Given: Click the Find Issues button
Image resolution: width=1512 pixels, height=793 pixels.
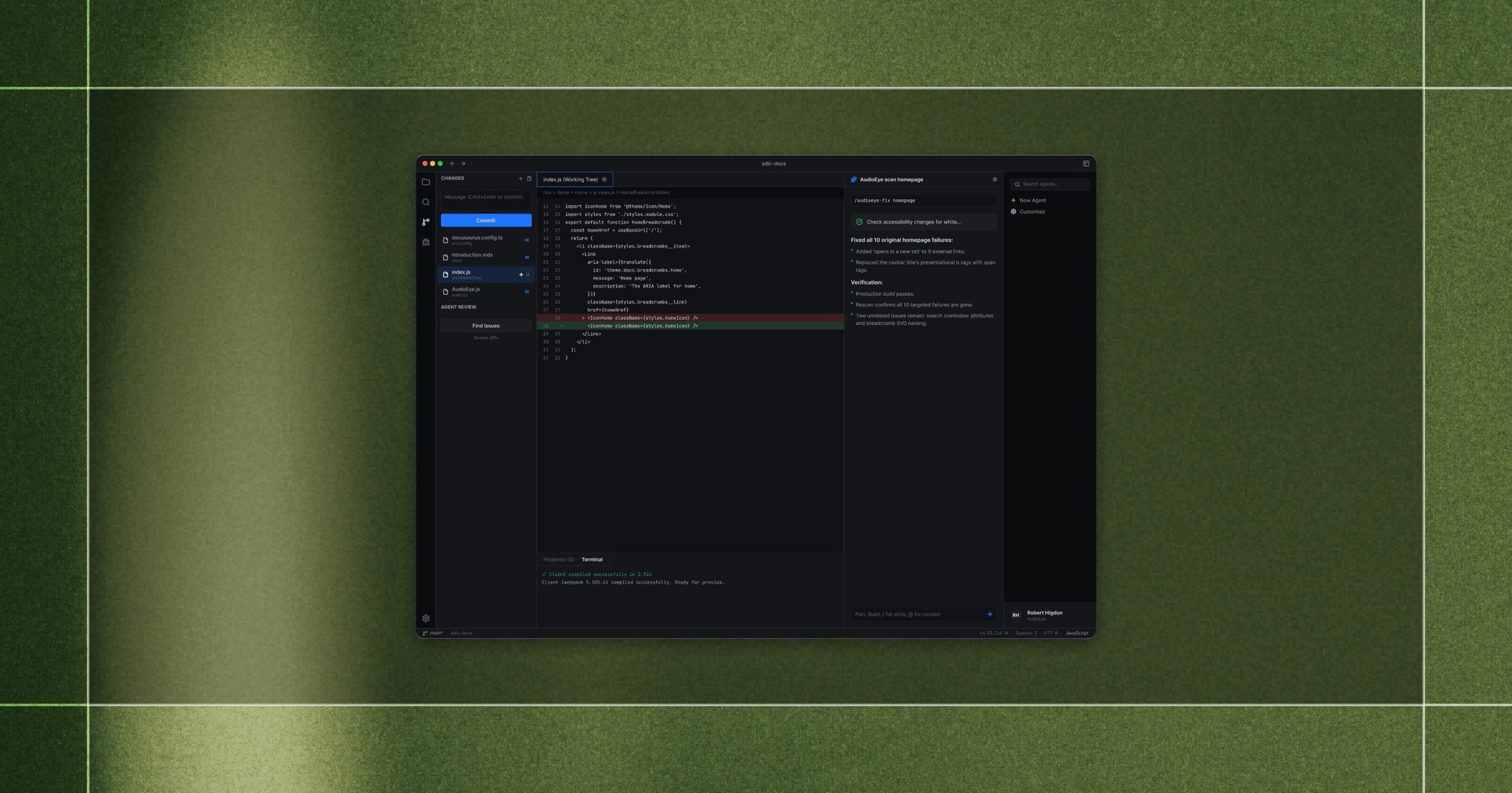Looking at the screenshot, I should tap(486, 325).
